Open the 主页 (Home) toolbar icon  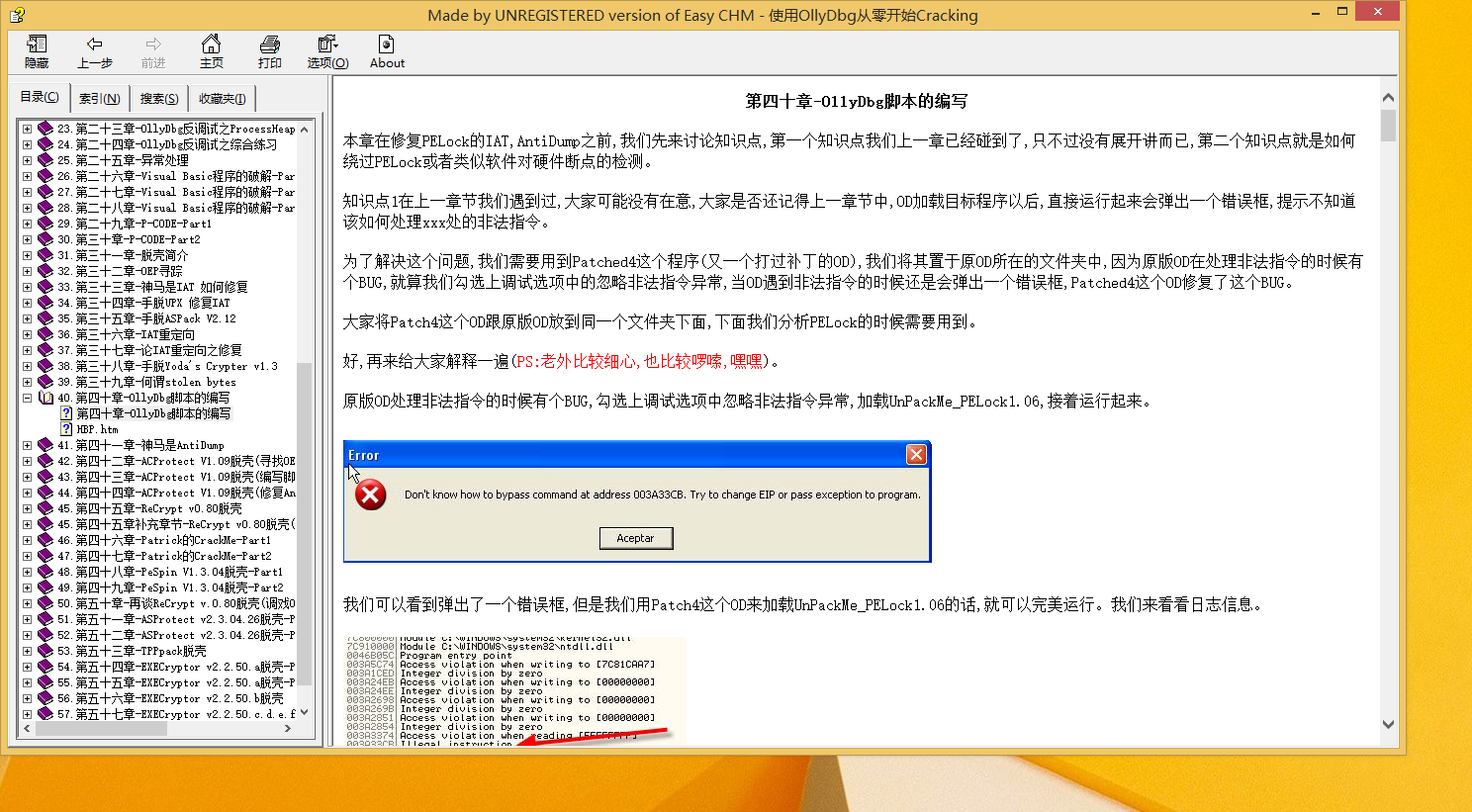pos(212,51)
